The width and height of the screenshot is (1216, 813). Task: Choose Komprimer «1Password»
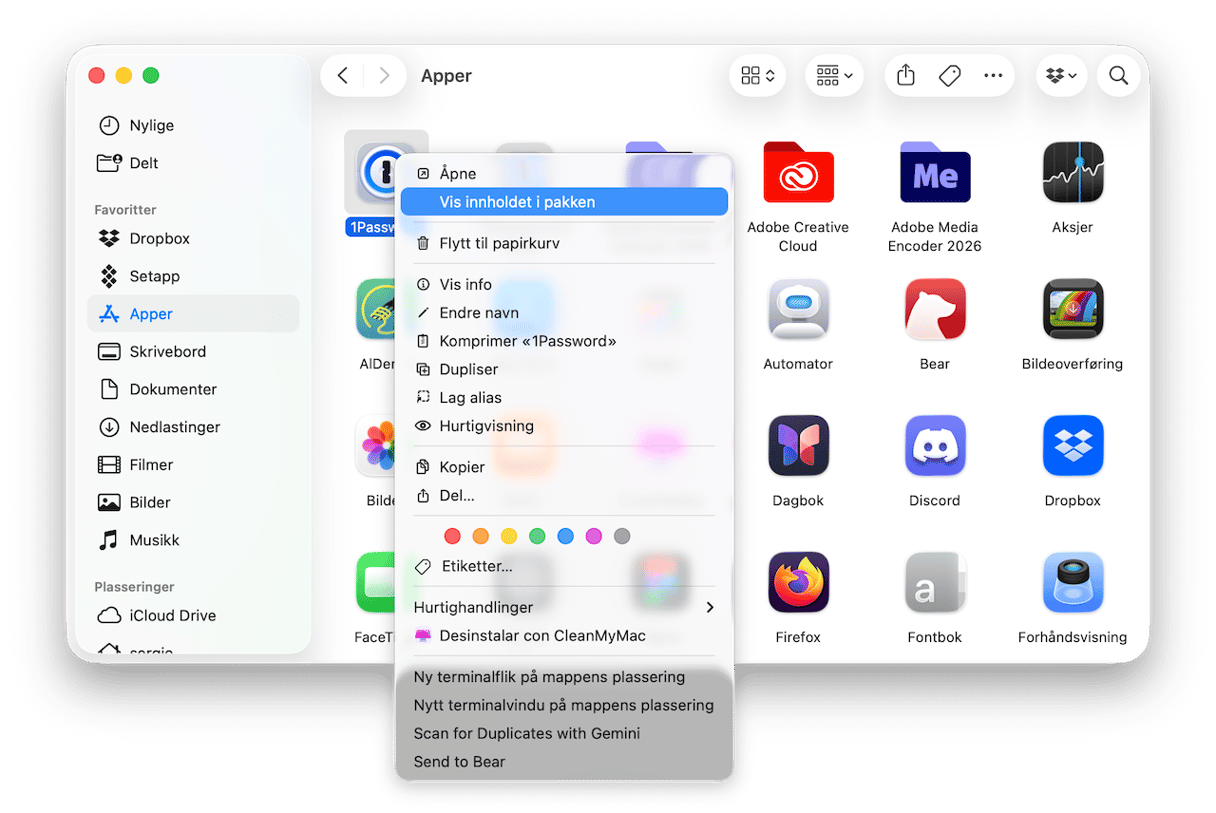565,341
